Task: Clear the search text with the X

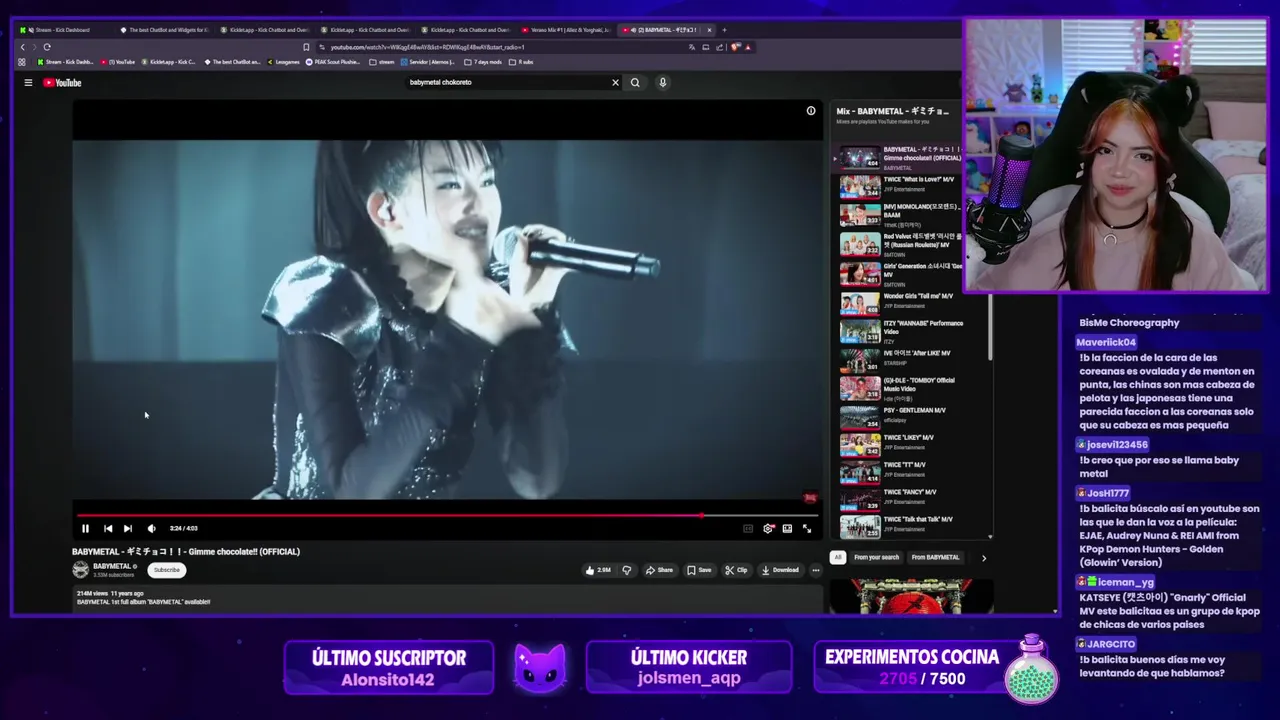Action: pos(615,83)
